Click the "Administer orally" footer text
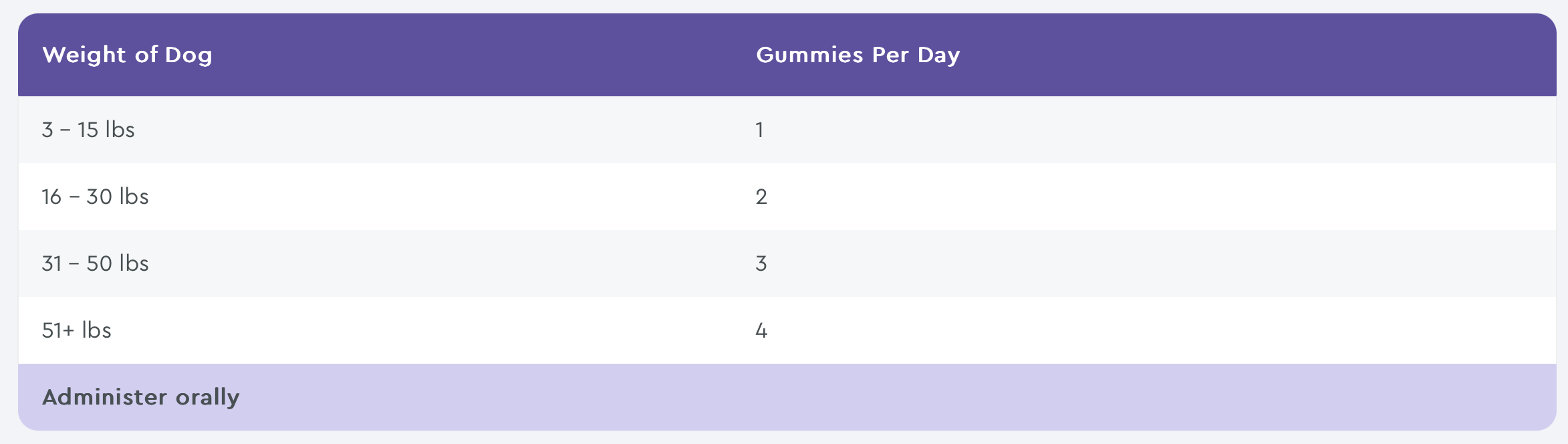 coord(140,397)
